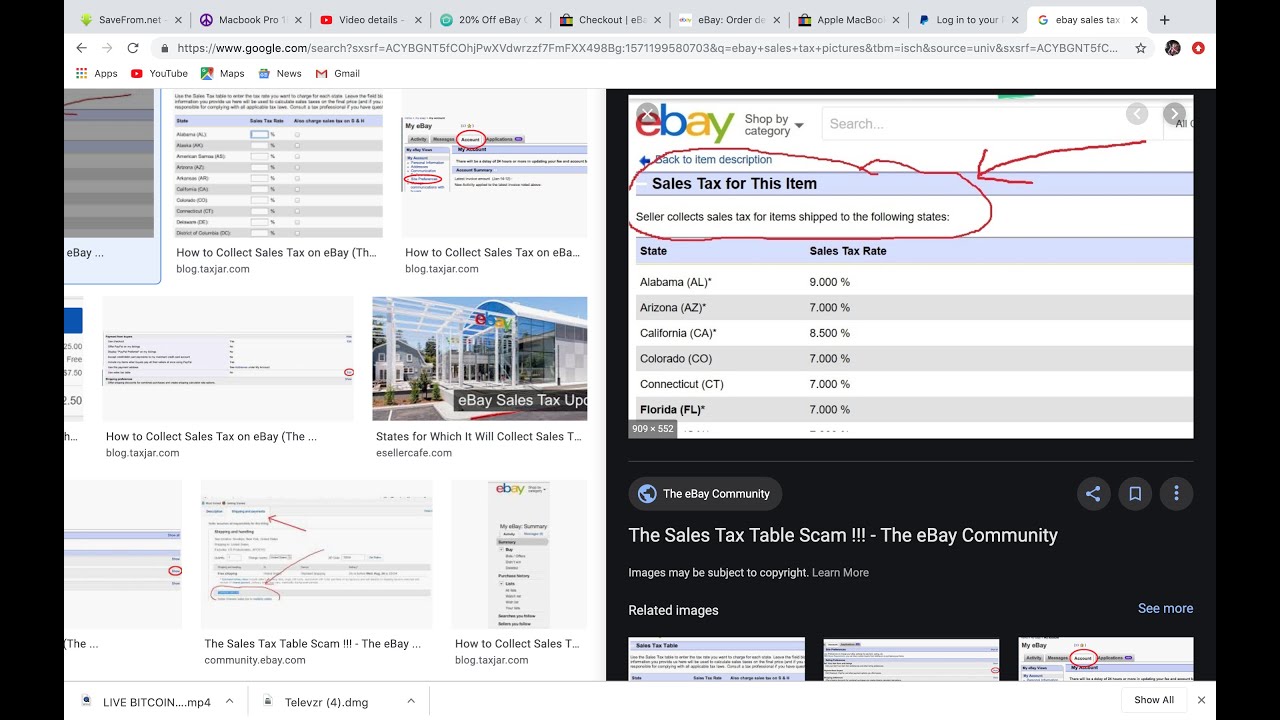
Task: Switch to the Log in to your tab
Action: point(970,20)
